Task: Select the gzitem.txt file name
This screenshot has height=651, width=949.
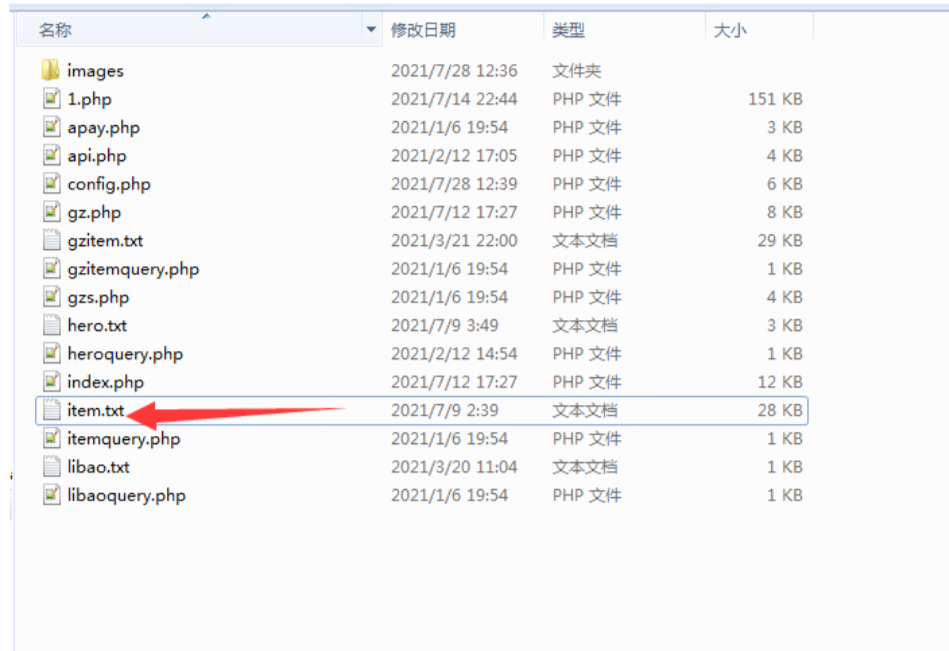Action: pyautogui.click(x=105, y=241)
